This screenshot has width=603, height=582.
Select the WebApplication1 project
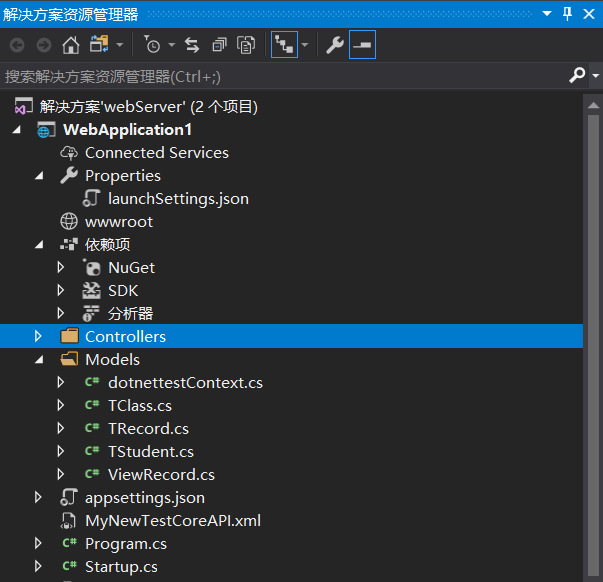coord(127,130)
